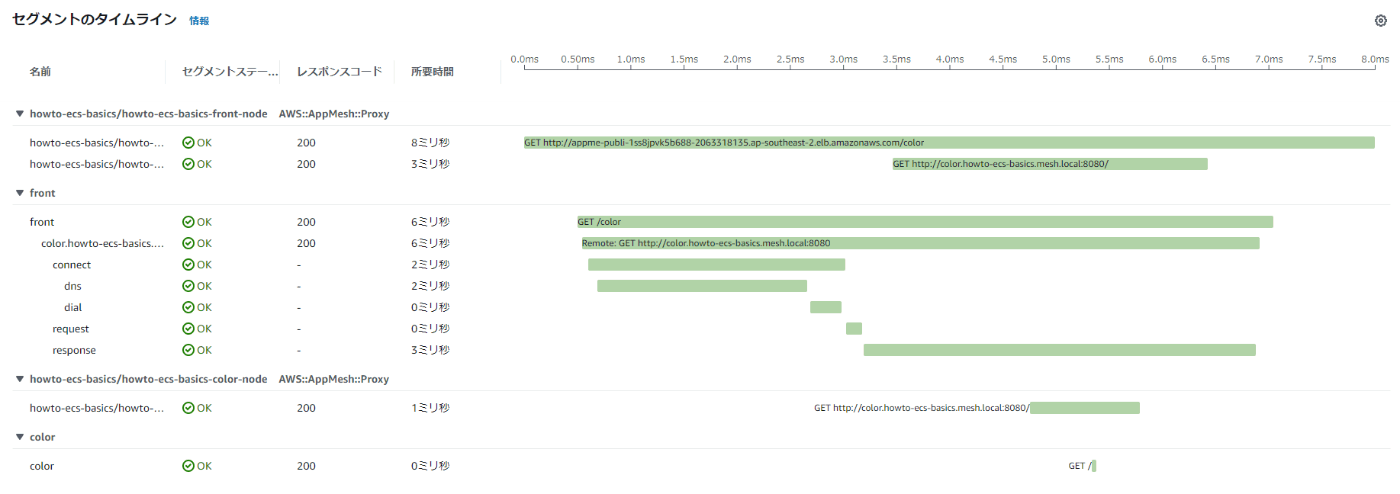The height and width of the screenshot is (494, 1400).
Task: Click the OK status icon in the dial row
Action: pos(188,308)
